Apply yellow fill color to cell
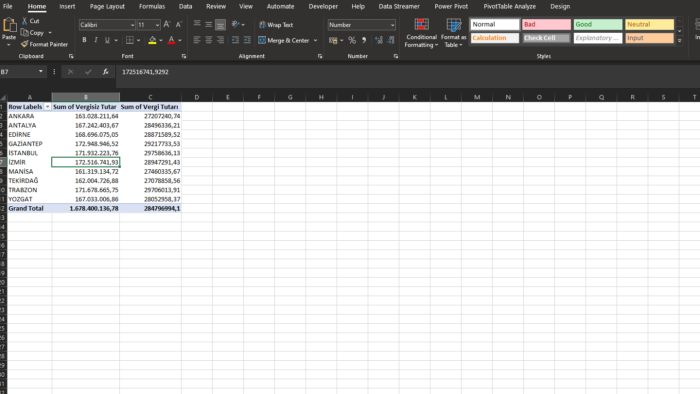The width and height of the screenshot is (700, 394). 152,40
